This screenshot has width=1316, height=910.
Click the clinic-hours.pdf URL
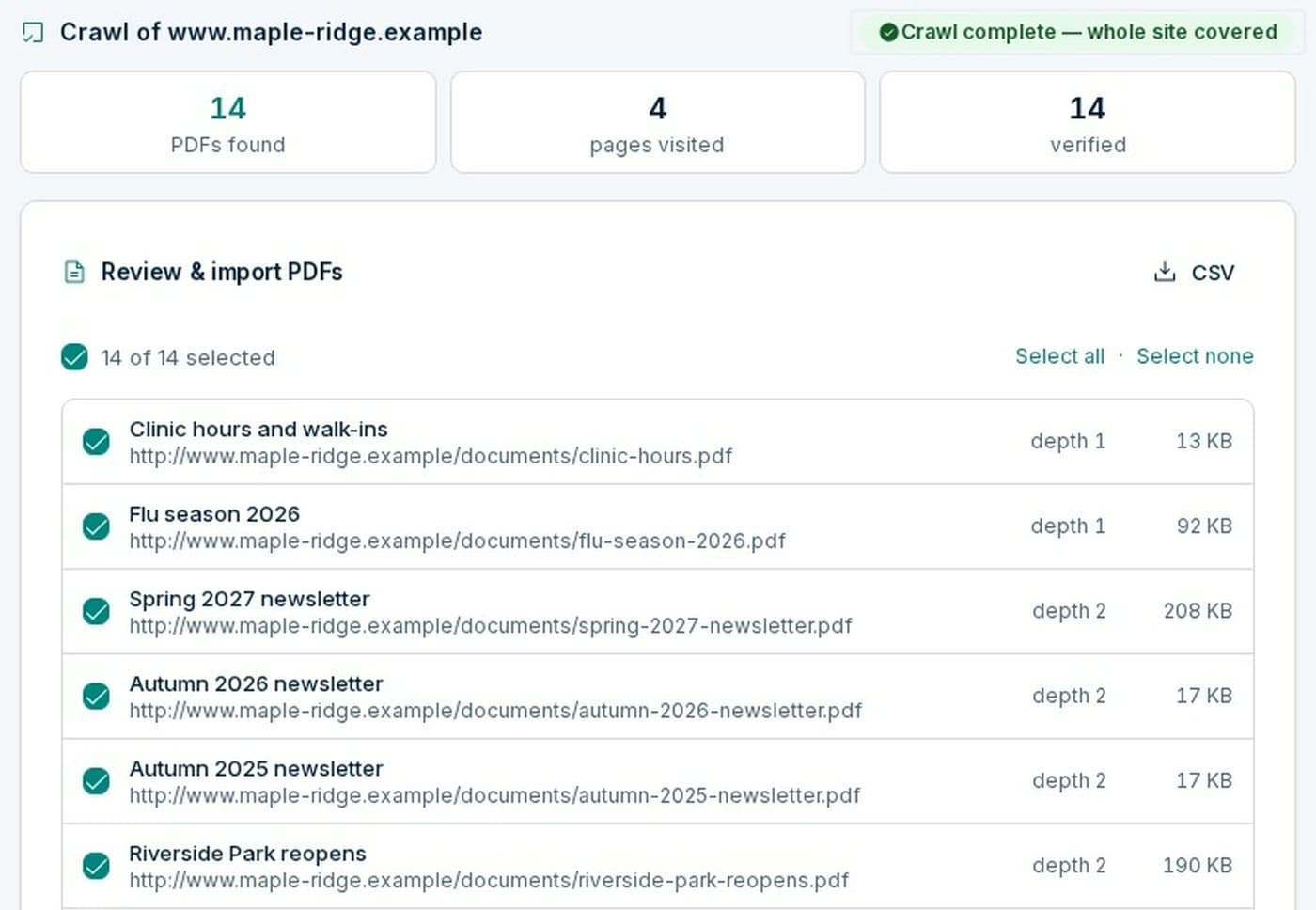point(431,456)
